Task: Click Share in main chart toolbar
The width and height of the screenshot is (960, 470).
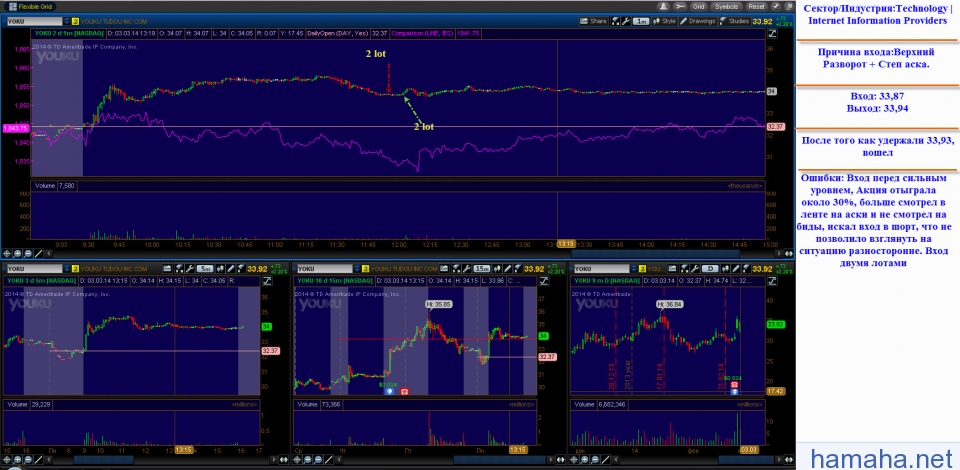Action: click(593, 21)
